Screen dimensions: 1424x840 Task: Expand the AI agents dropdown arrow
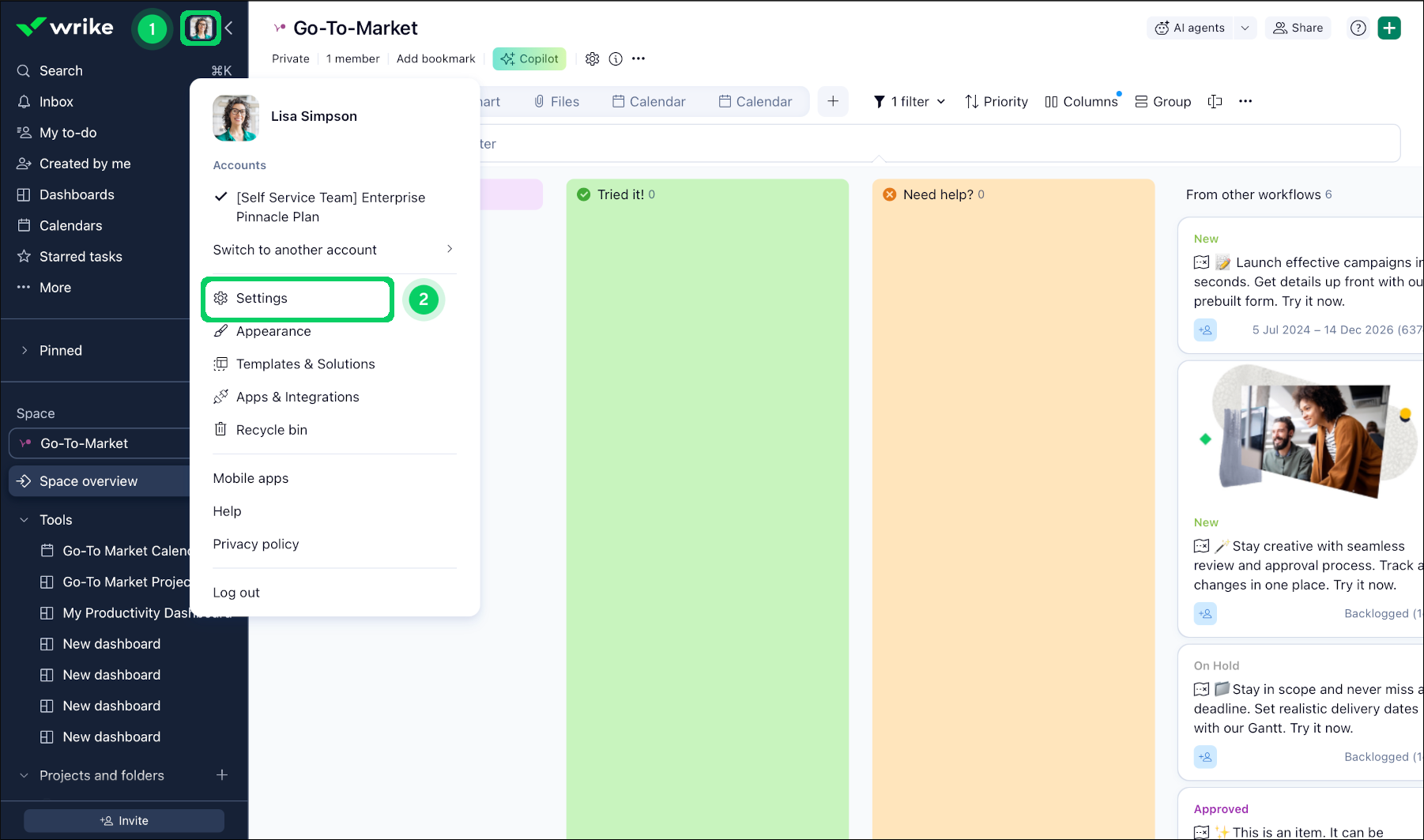point(1245,28)
